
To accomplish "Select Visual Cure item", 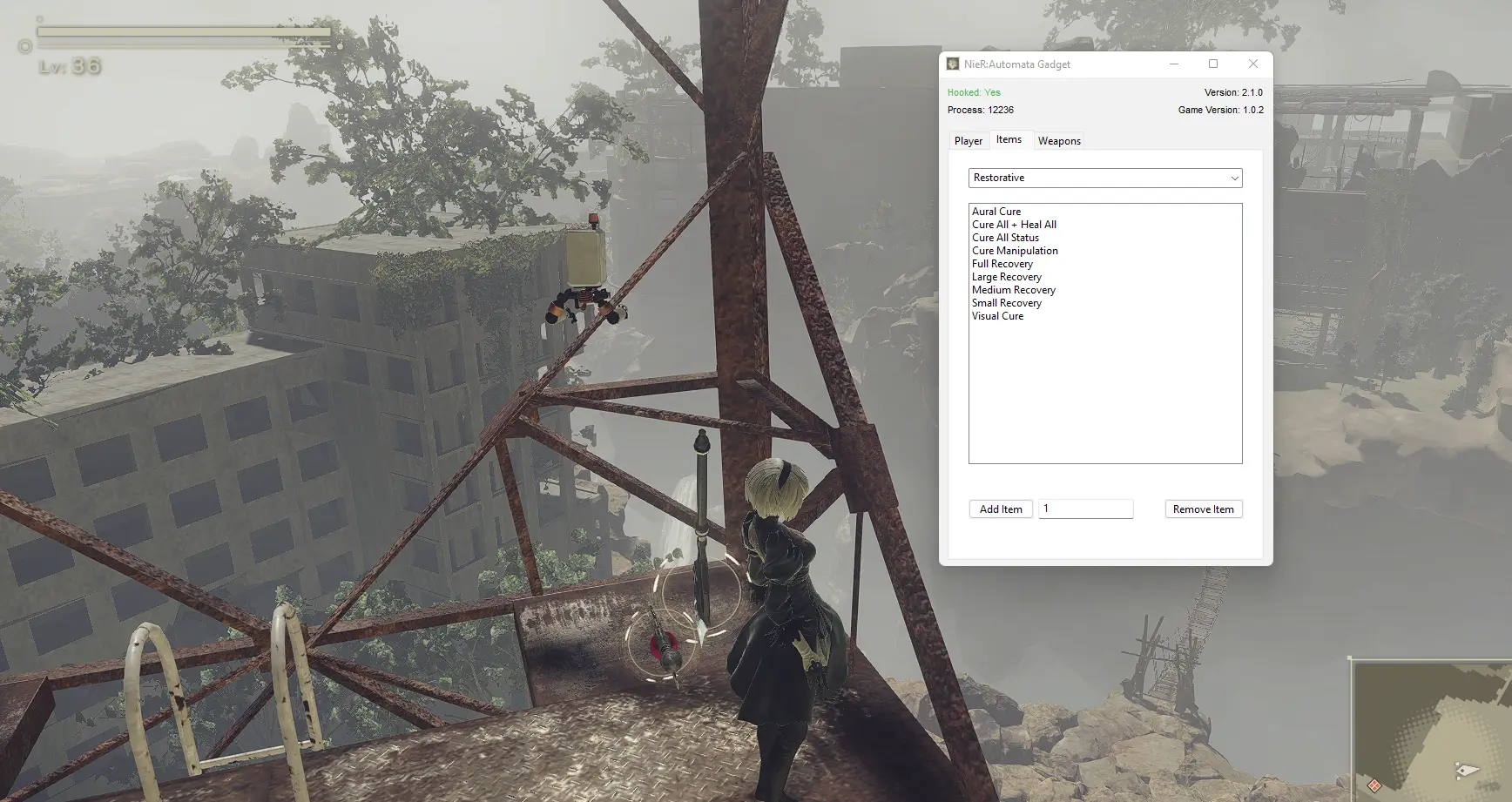I will [997, 316].
